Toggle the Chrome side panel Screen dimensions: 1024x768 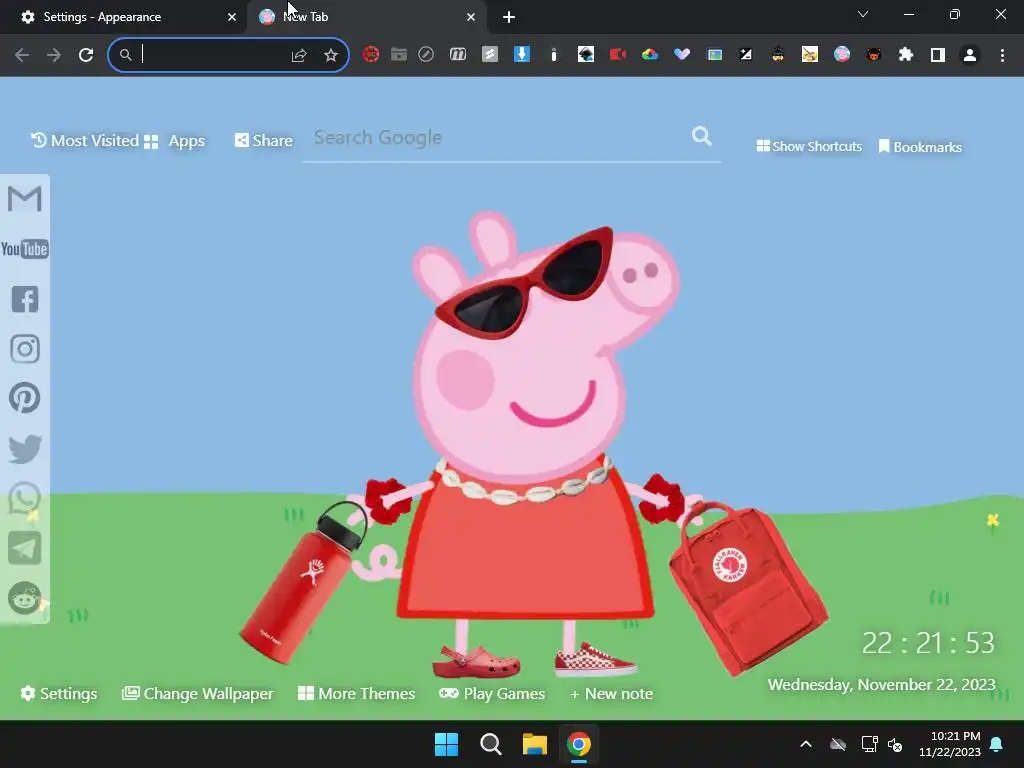(938, 55)
